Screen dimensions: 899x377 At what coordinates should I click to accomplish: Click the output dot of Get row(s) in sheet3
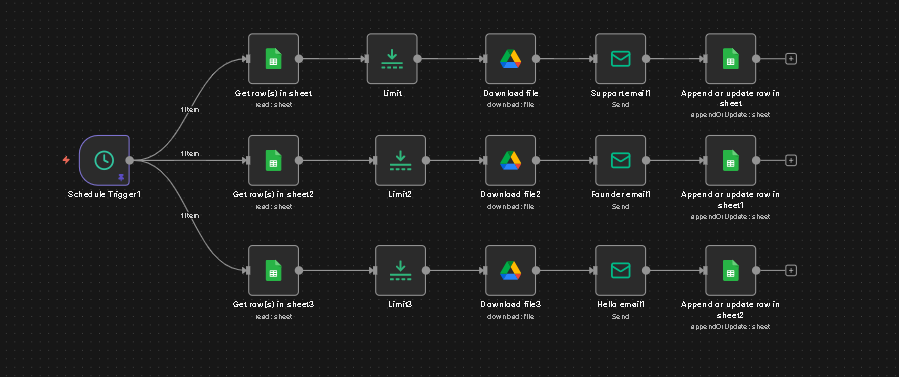click(299, 270)
